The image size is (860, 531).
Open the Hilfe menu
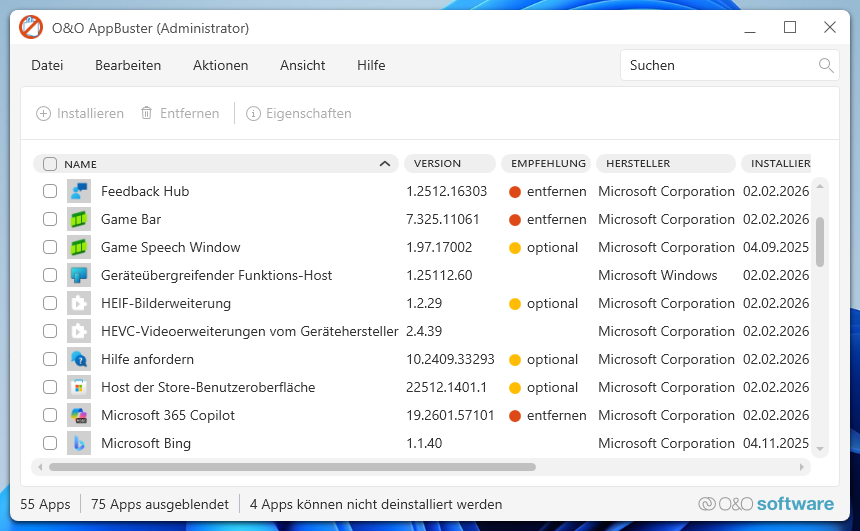point(371,65)
